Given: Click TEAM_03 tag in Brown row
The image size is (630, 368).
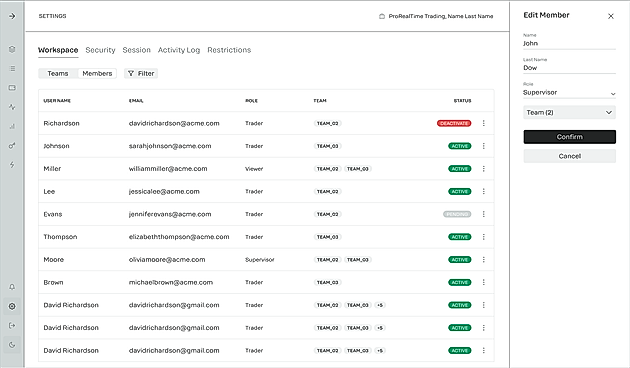Looking at the screenshot, I should (x=327, y=282).
